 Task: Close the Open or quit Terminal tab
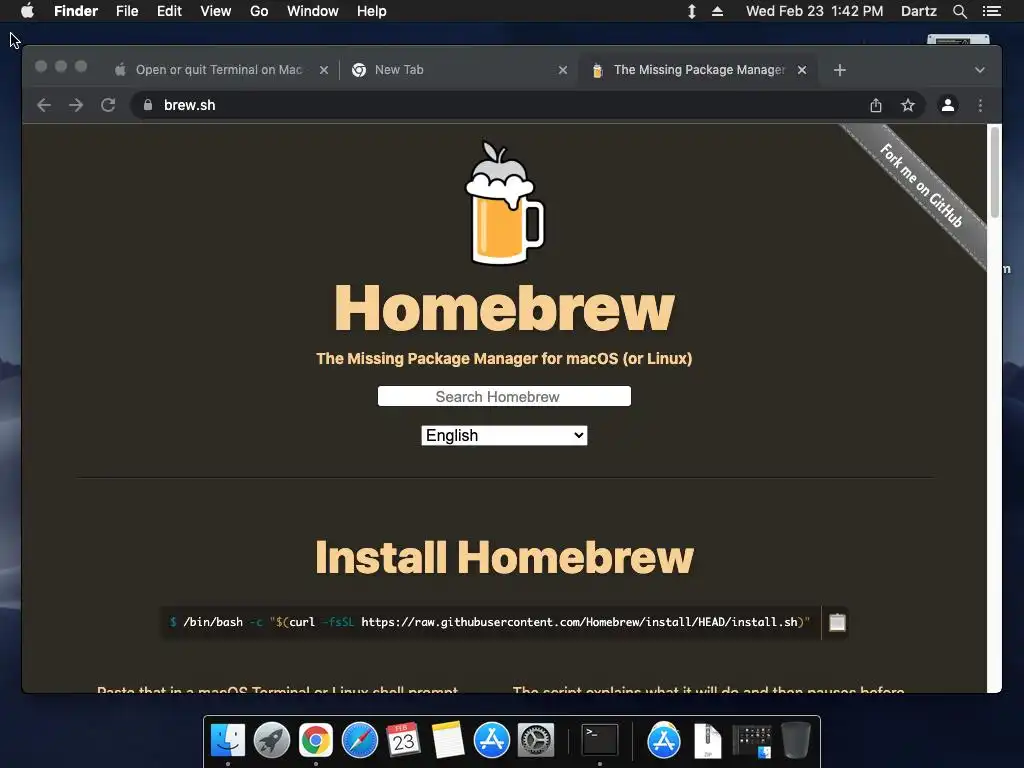pyautogui.click(x=324, y=70)
